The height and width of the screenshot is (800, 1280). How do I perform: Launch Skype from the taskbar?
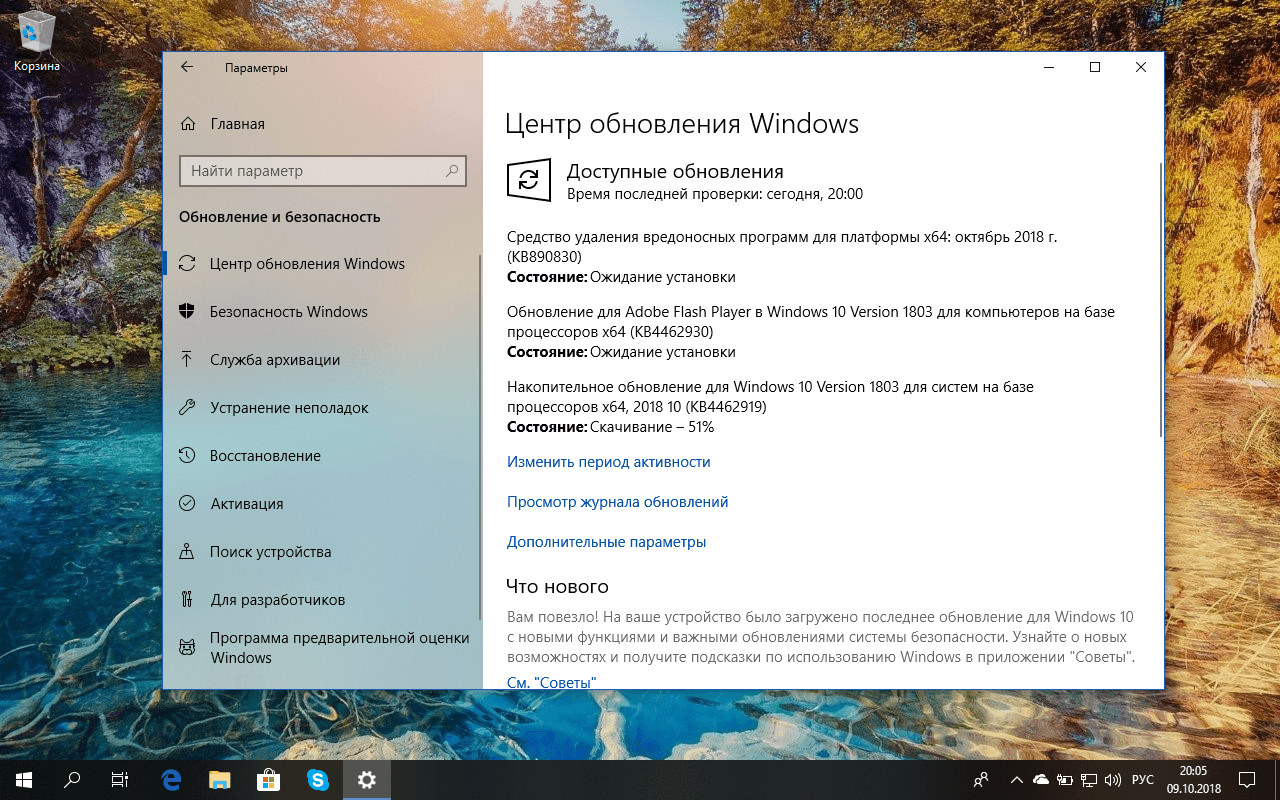(x=318, y=780)
